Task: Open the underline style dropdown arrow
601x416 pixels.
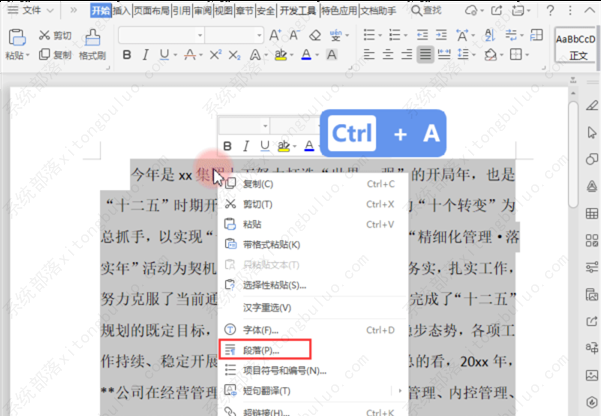Action: pos(175,55)
